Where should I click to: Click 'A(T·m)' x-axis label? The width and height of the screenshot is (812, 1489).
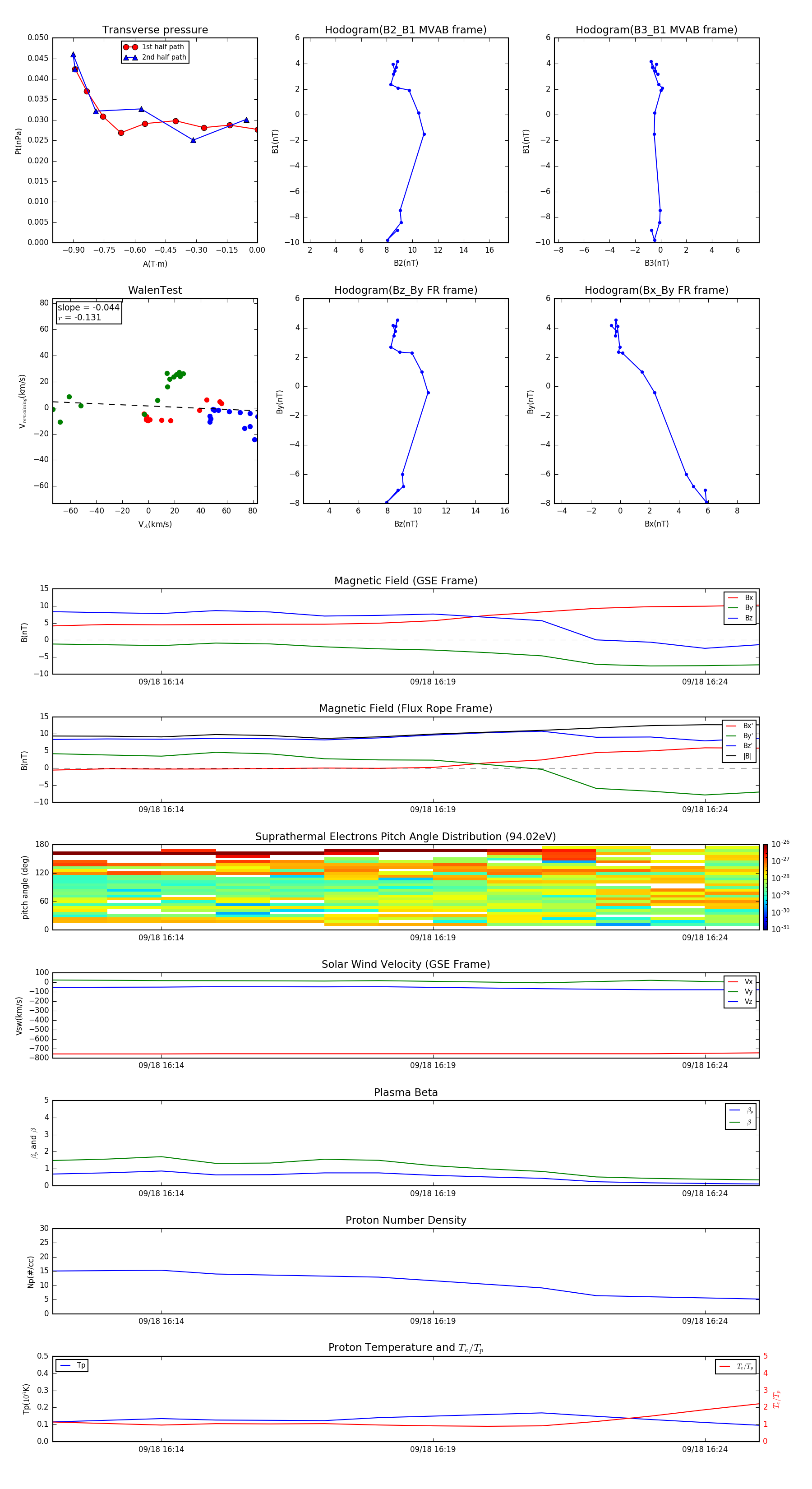tap(155, 264)
